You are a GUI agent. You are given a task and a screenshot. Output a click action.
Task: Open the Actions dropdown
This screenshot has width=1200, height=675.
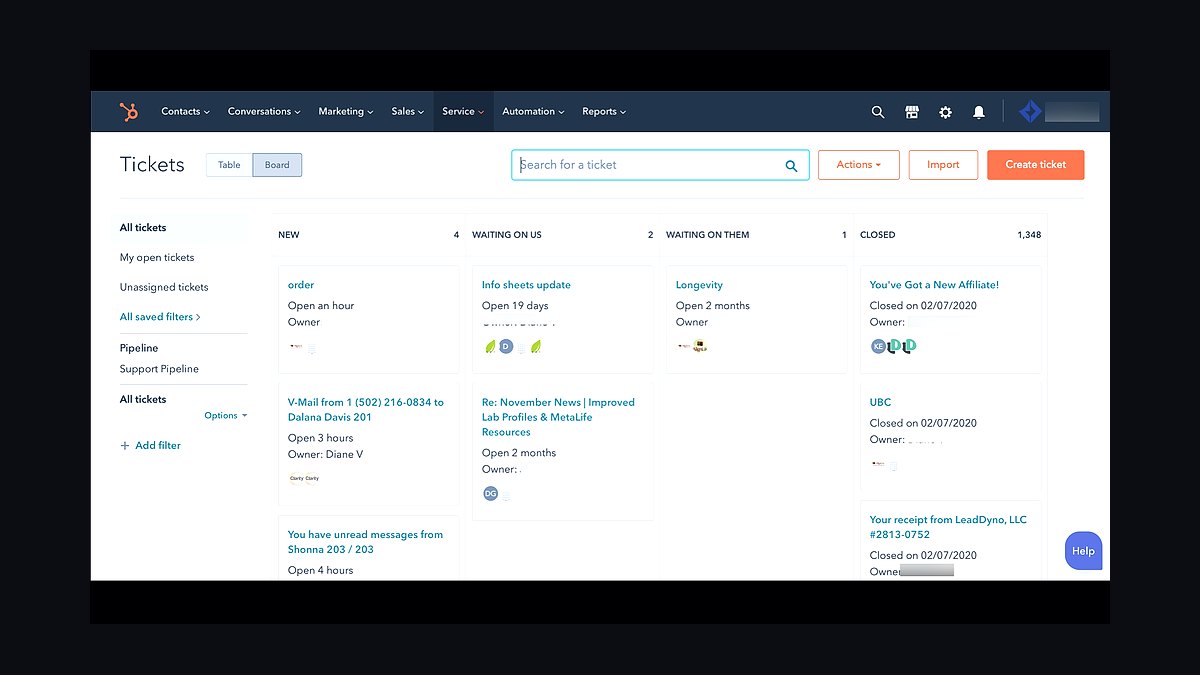click(859, 165)
